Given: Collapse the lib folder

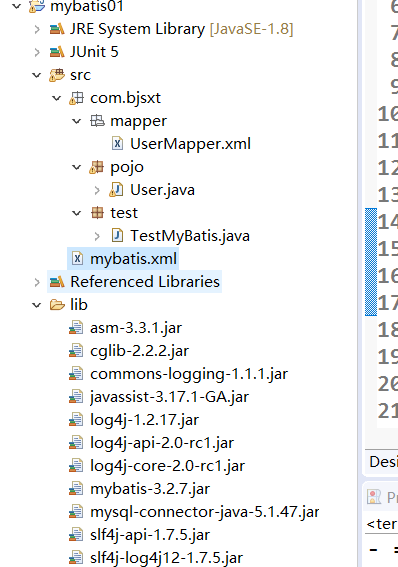Looking at the screenshot, I should coord(37,305).
